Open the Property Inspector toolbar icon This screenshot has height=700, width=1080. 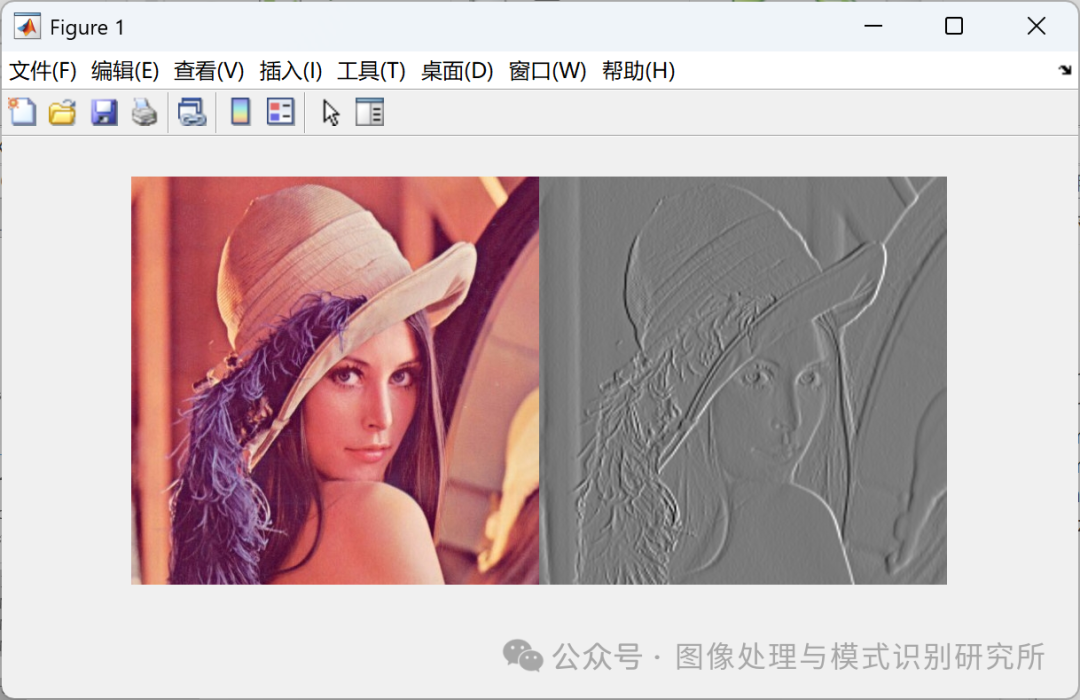tap(370, 112)
